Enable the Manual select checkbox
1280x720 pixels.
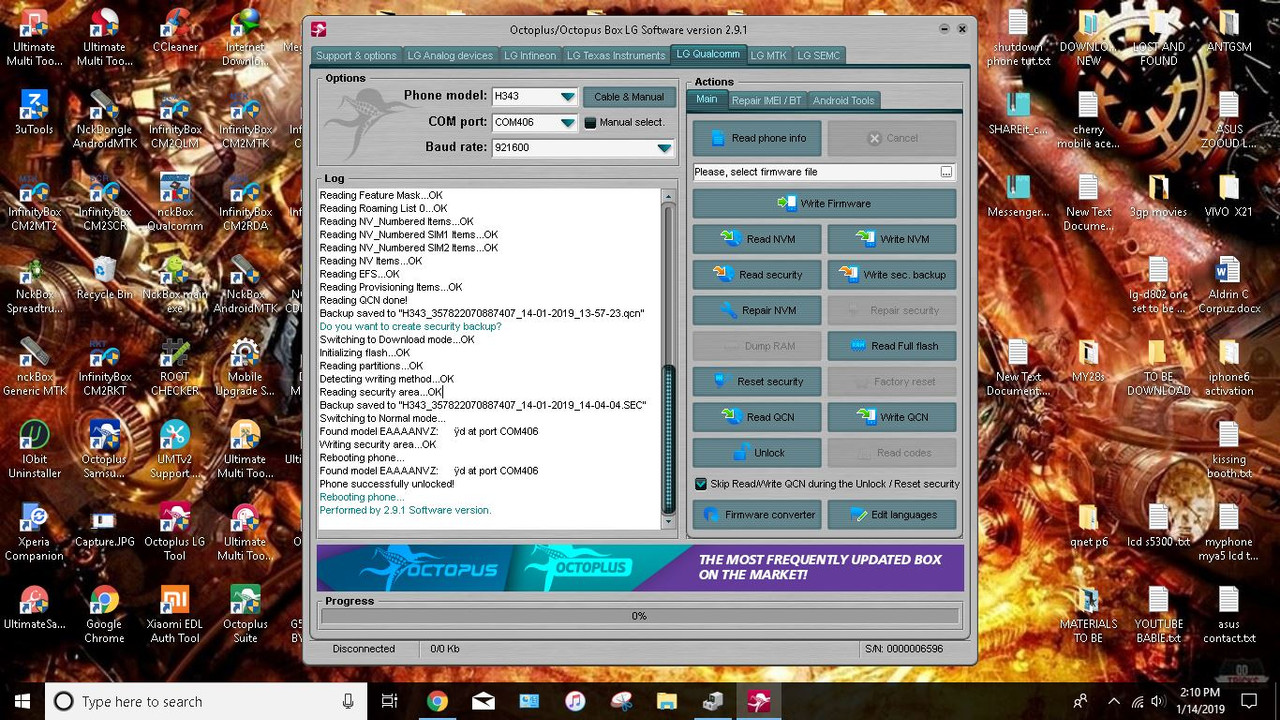pyautogui.click(x=590, y=123)
